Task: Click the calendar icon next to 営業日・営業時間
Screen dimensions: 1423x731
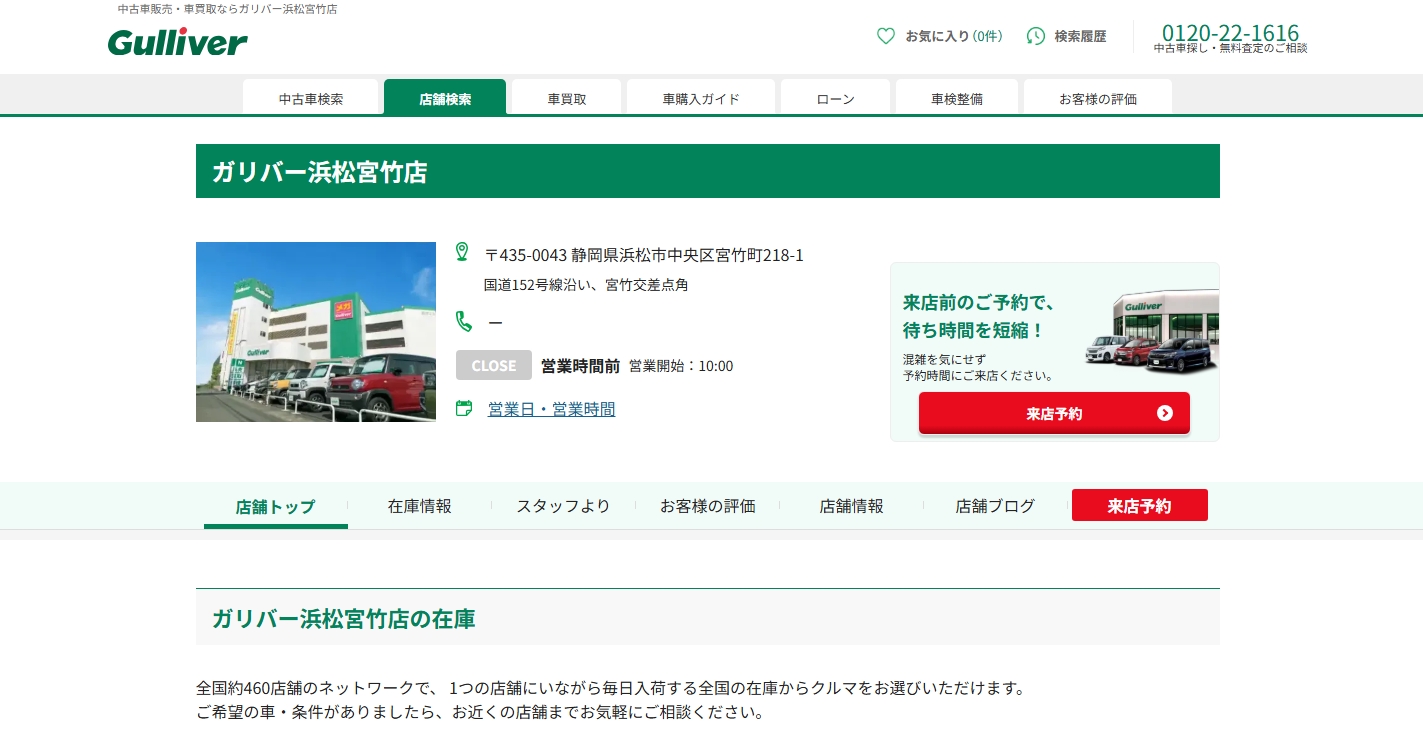Action: [464, 408]
